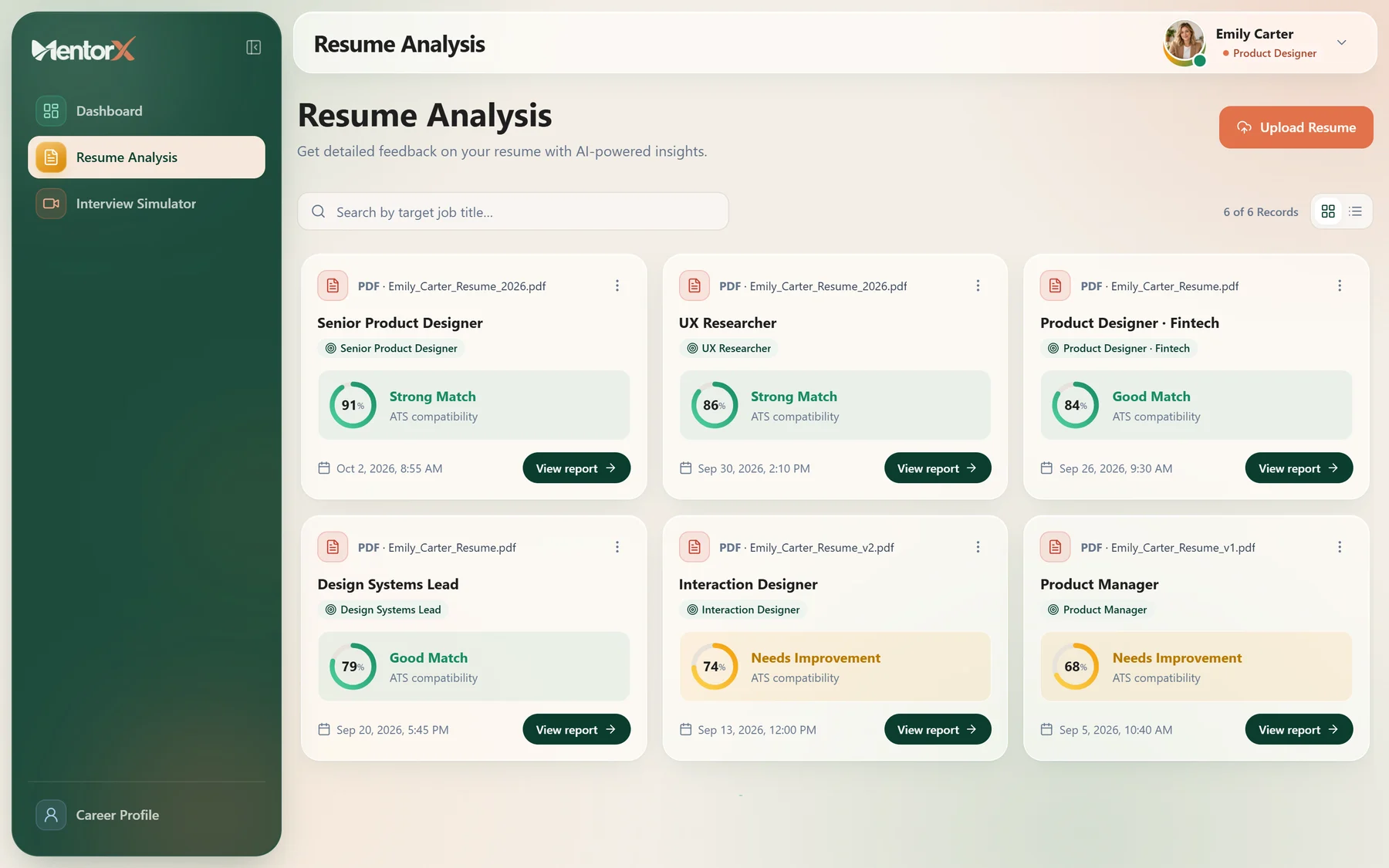1389x868 pixels.
Task: Click the search magnifier icon
Action: coord(318,211)
